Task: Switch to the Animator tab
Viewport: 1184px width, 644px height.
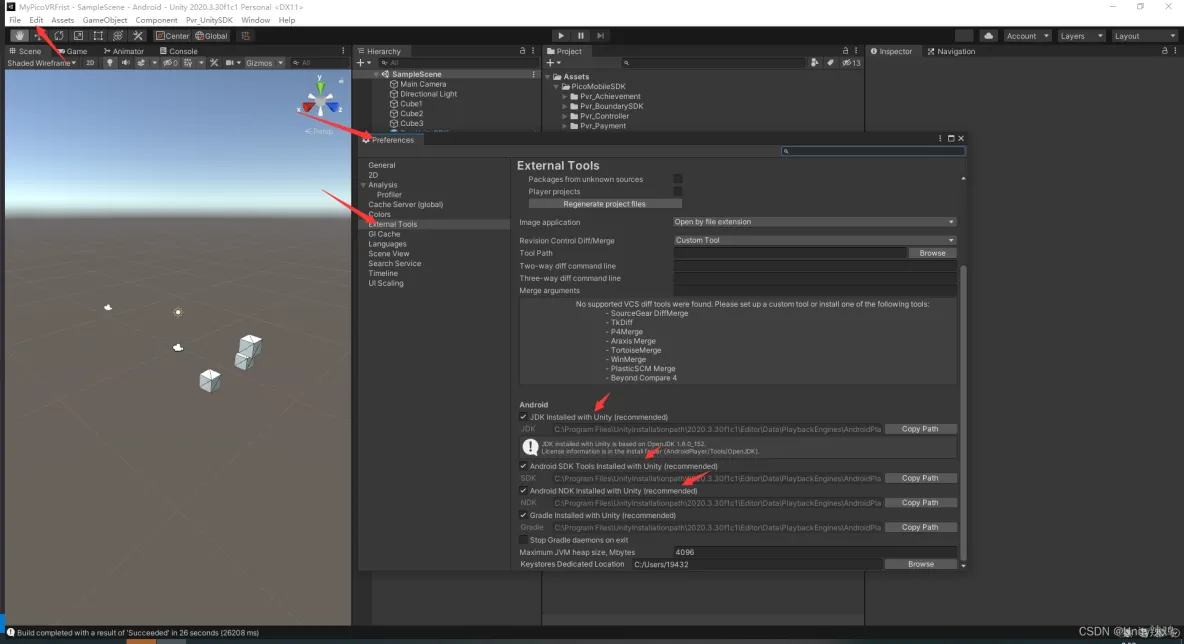Action: coord(123,51)
